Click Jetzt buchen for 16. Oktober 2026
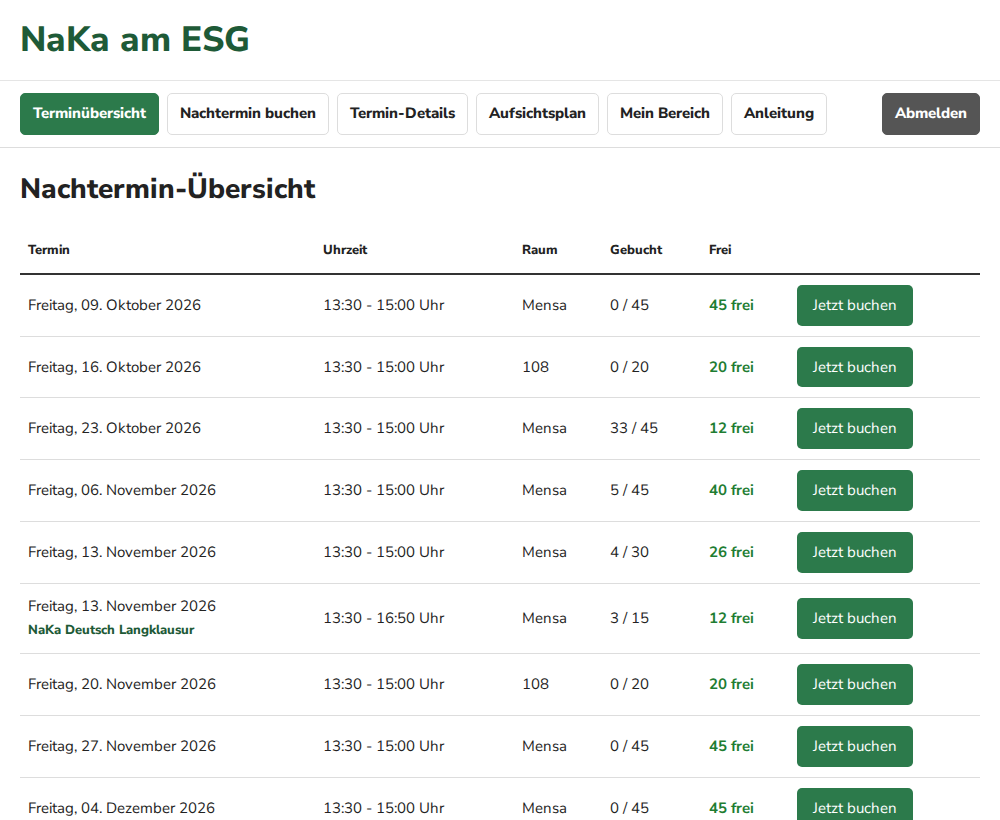This screenshot has width=1000, height=820. pos(855,367)
